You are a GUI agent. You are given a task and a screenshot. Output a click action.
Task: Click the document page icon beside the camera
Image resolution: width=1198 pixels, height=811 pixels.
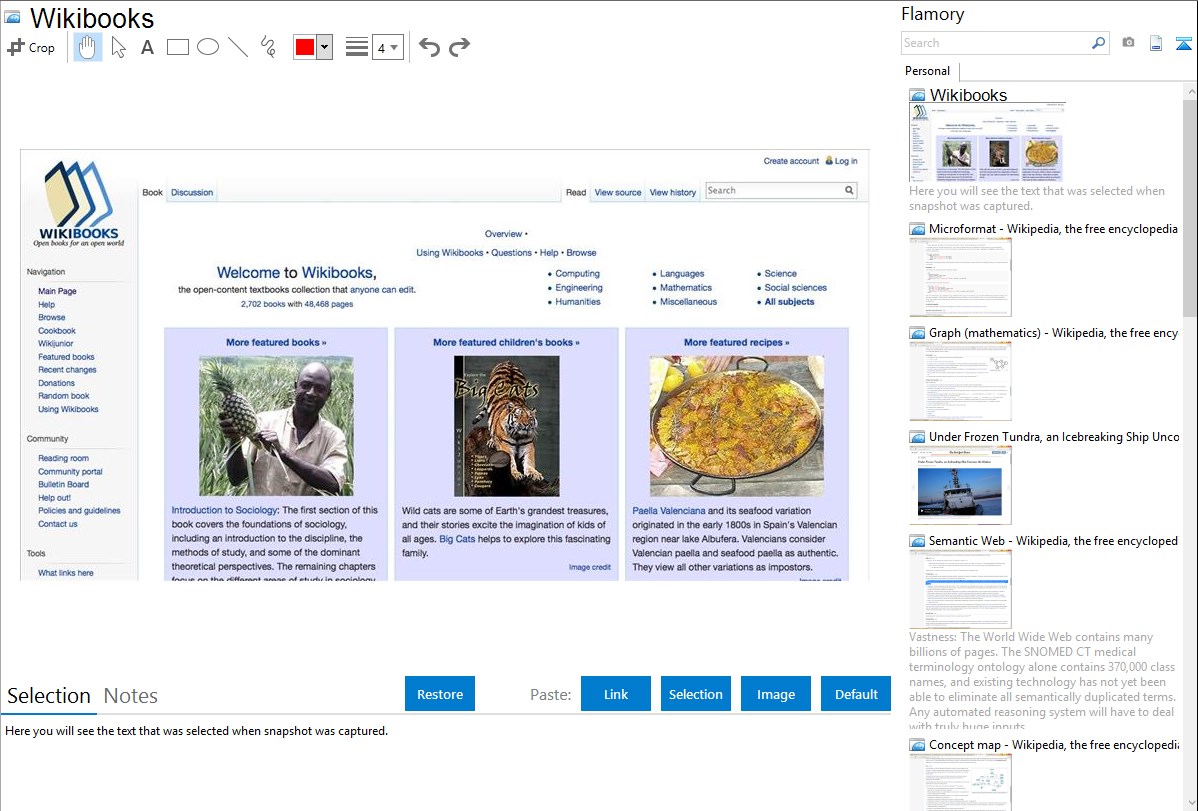(x=1156, y=43)
